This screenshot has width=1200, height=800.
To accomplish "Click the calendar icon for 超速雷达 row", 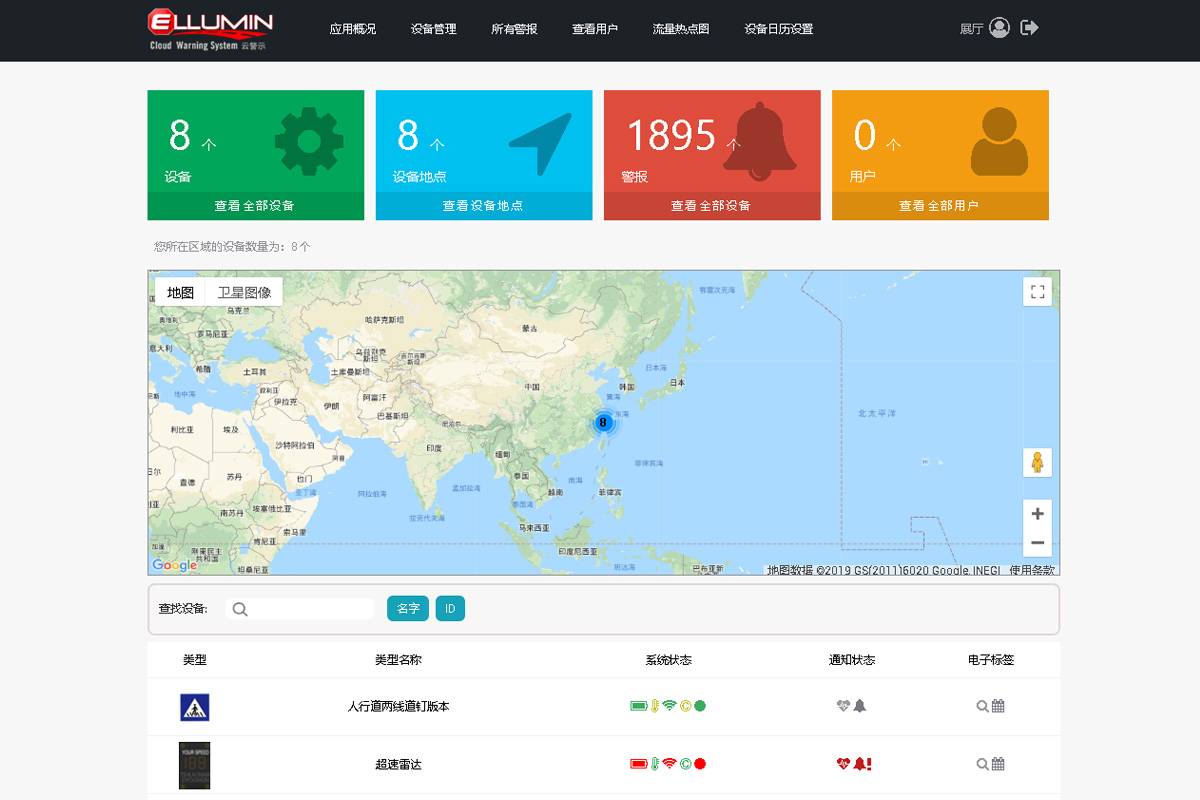I will (998, 764).
